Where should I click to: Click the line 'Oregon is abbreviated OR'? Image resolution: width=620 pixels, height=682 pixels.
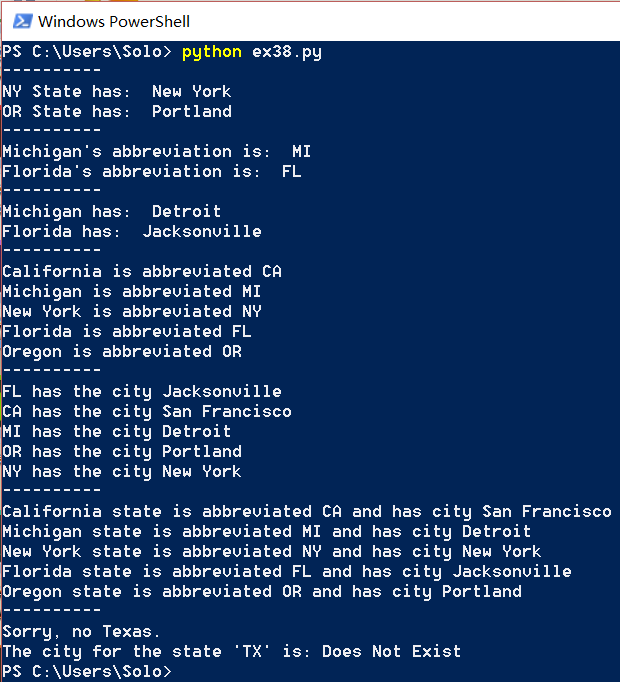(122, 352)
